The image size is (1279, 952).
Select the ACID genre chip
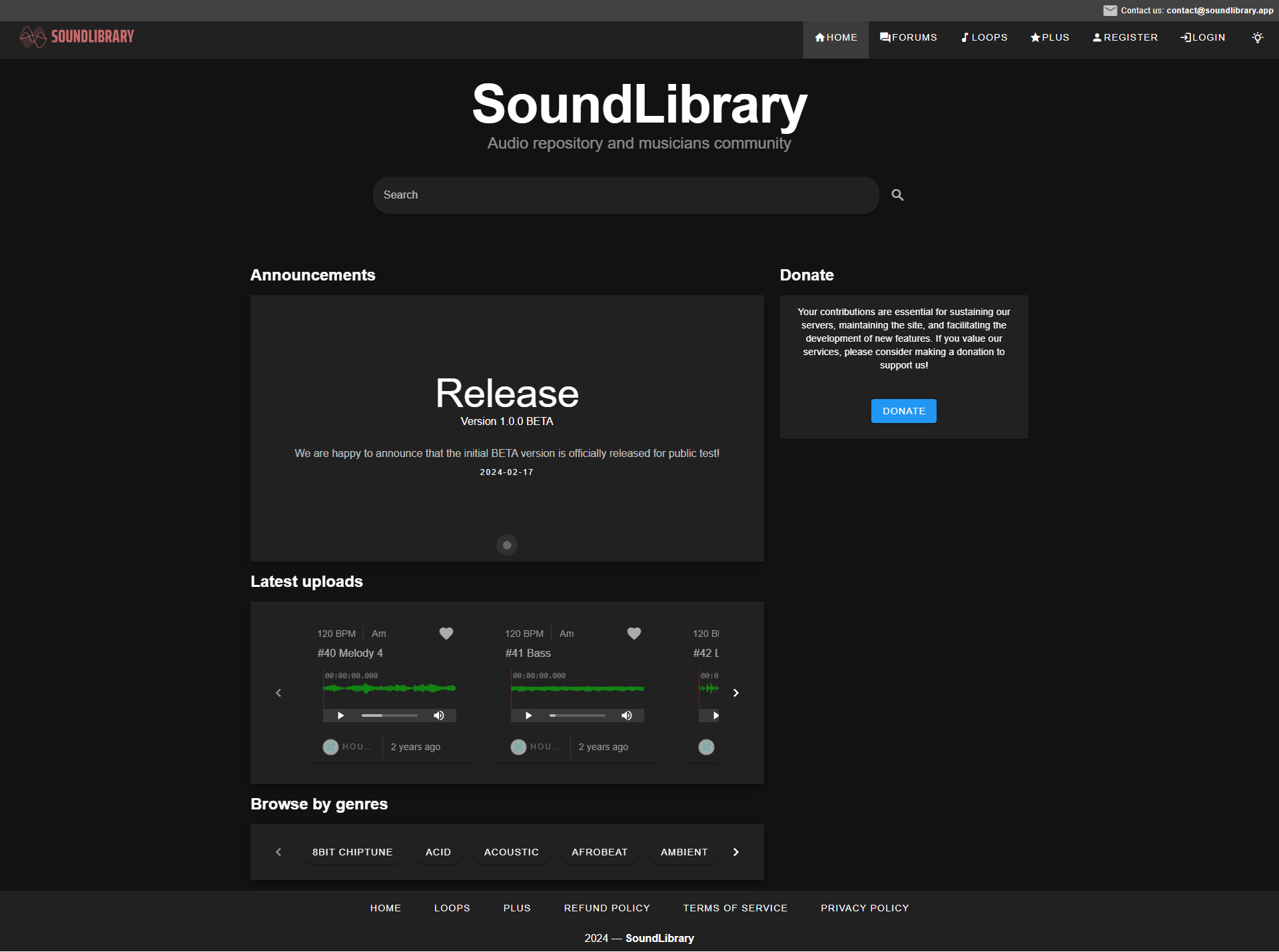click(438, 852)
